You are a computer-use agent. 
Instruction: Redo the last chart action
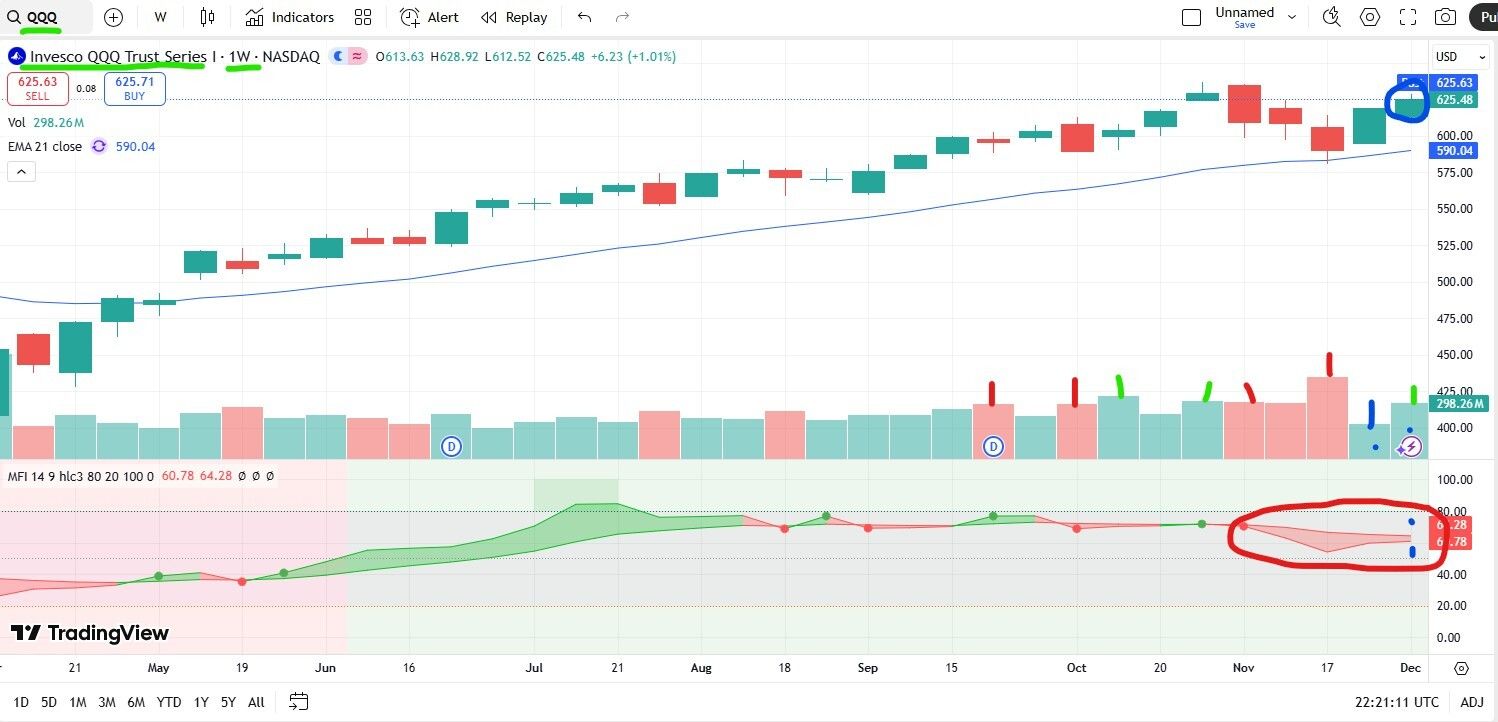(623, 17)
